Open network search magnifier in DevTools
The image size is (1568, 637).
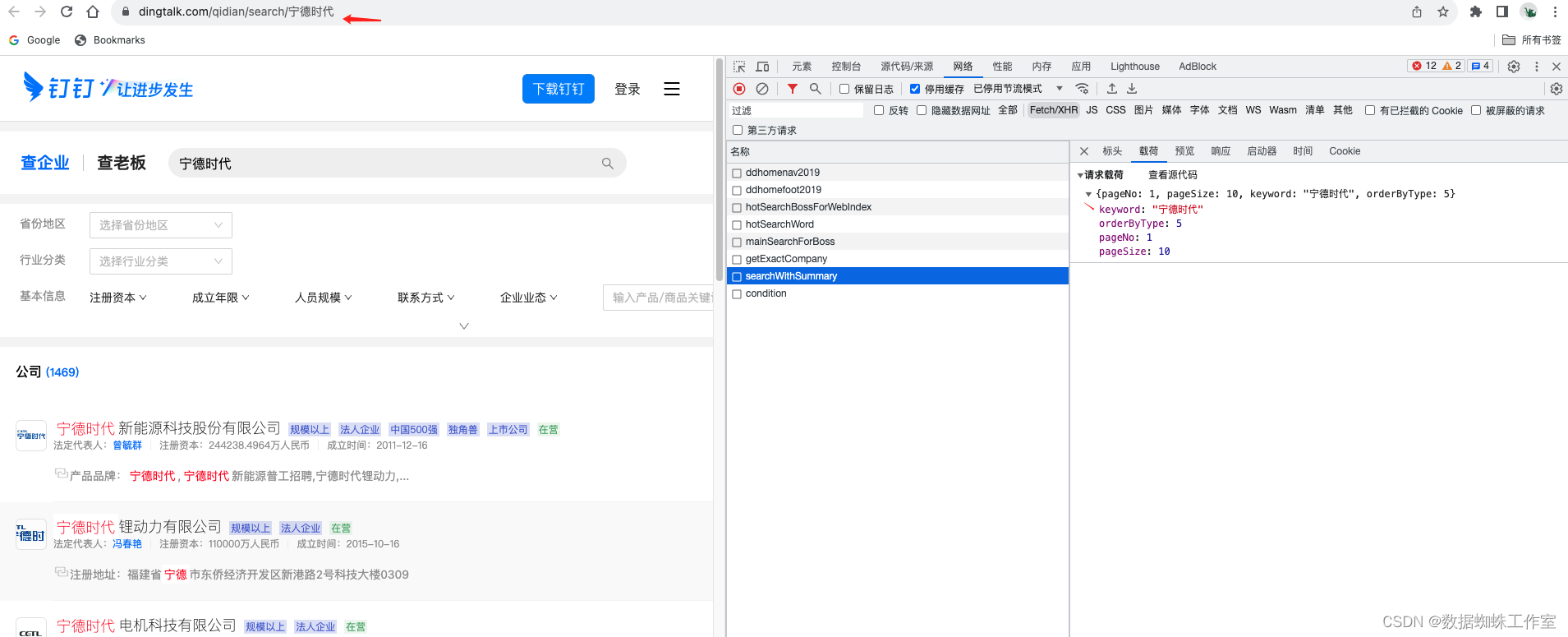[x=816, y=89]
